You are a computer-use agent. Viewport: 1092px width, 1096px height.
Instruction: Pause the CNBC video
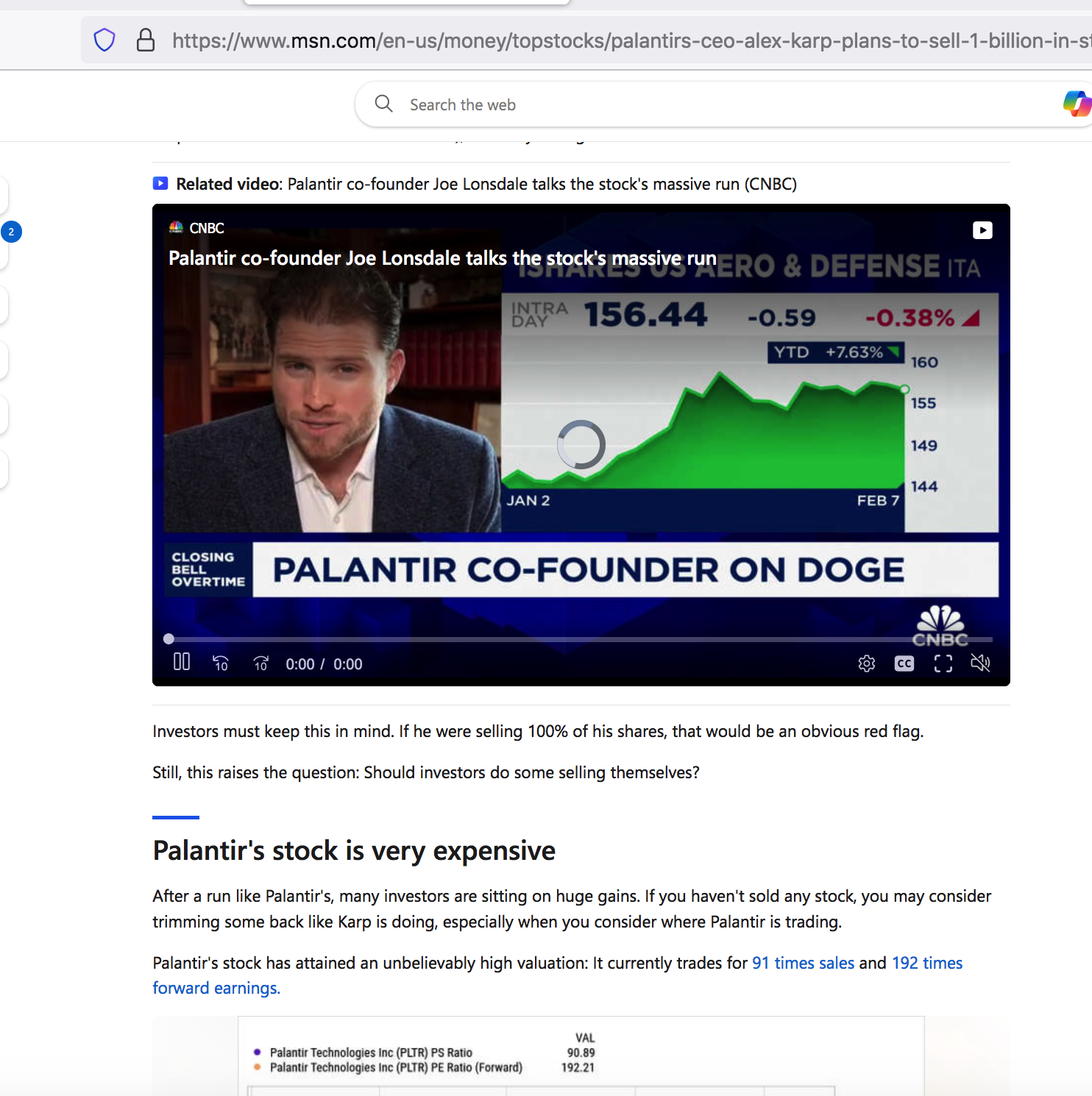pyautogui.click(x=182, y=662)
